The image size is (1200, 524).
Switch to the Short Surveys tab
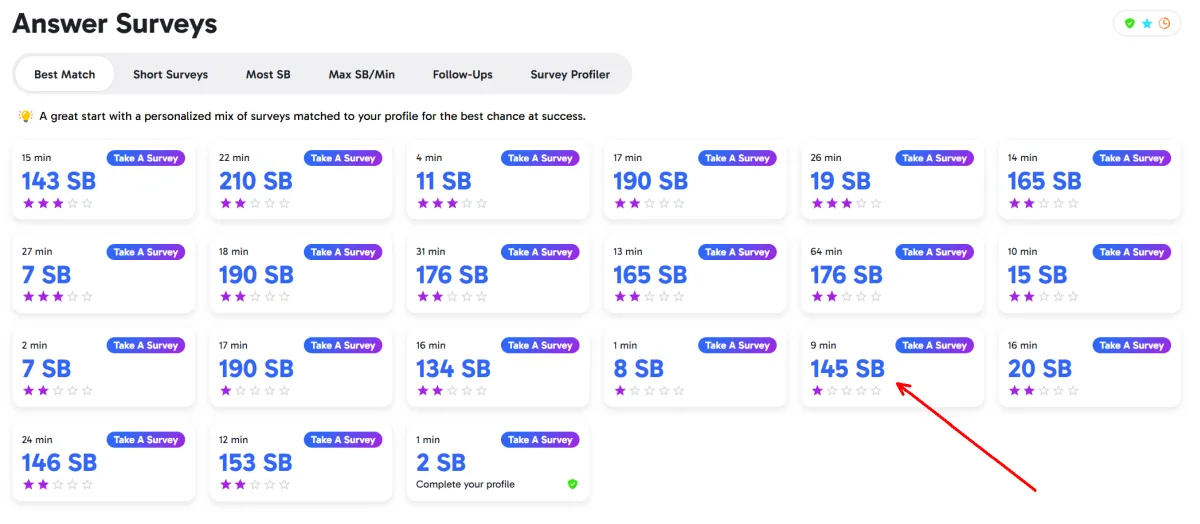(x=171, y=74)
